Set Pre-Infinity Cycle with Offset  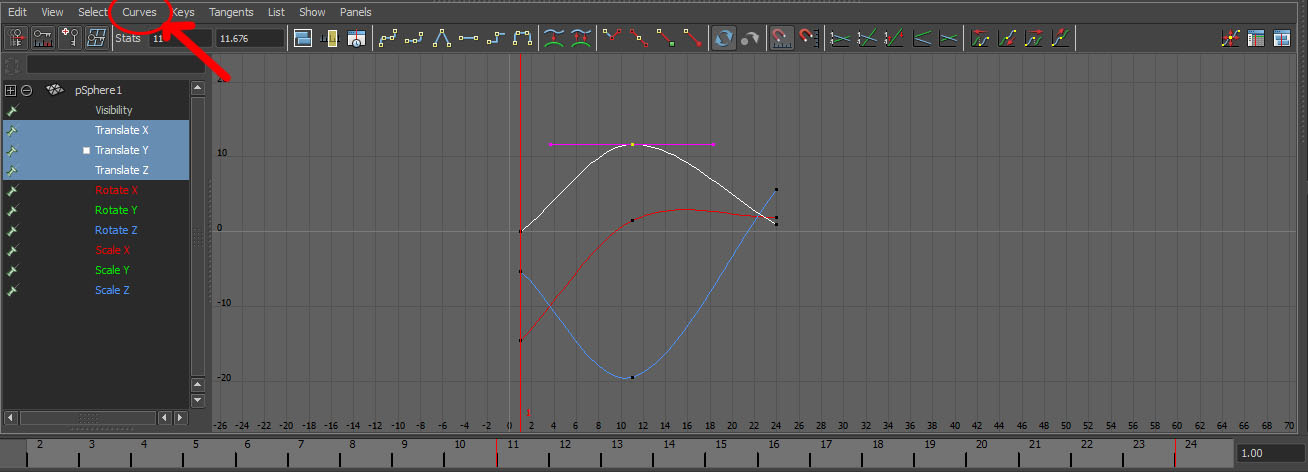1009,38
